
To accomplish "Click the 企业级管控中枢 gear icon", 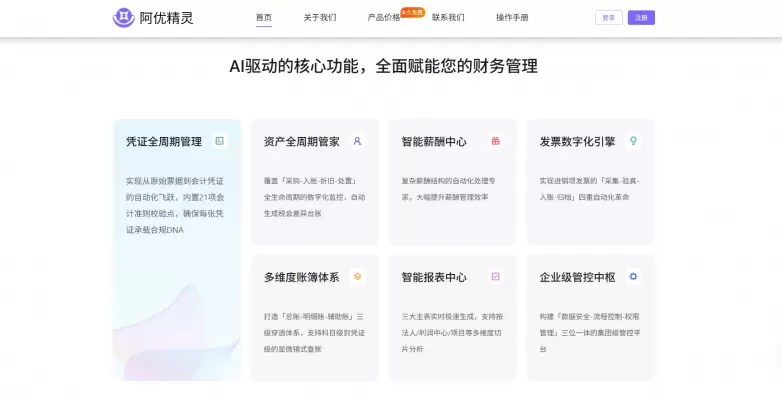I will click(633, 276).
